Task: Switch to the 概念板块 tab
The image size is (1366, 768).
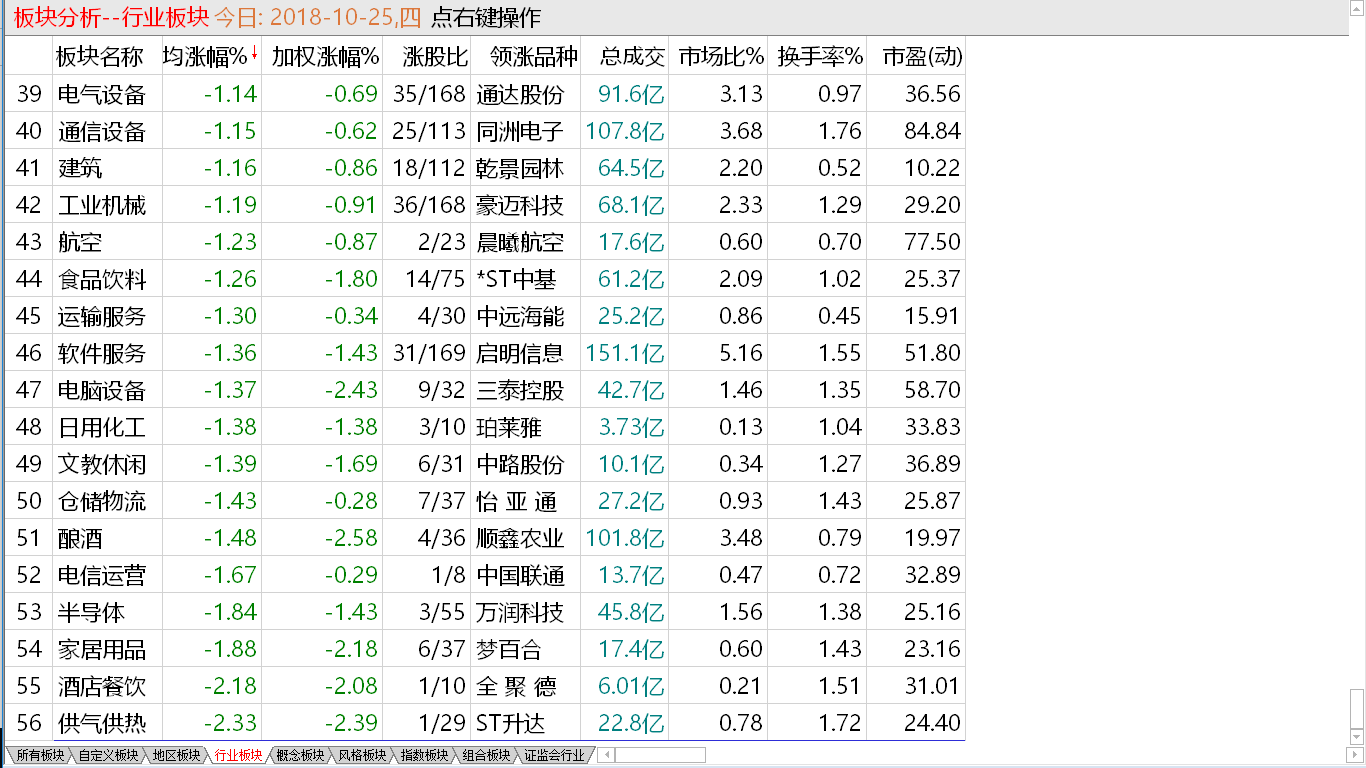Action: [300, 755]
